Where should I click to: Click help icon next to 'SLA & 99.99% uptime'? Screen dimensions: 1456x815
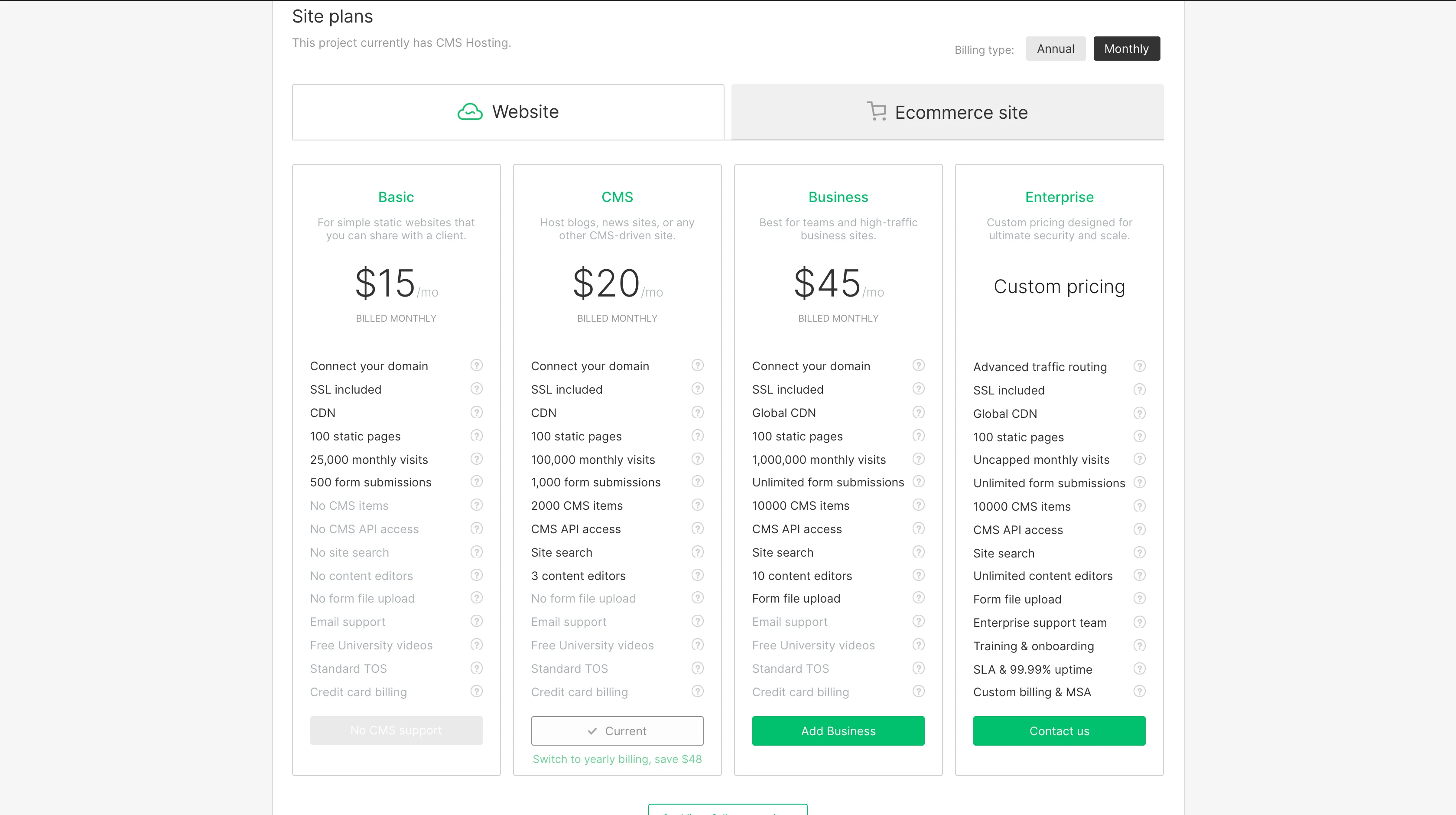(x=1140, y=669)
